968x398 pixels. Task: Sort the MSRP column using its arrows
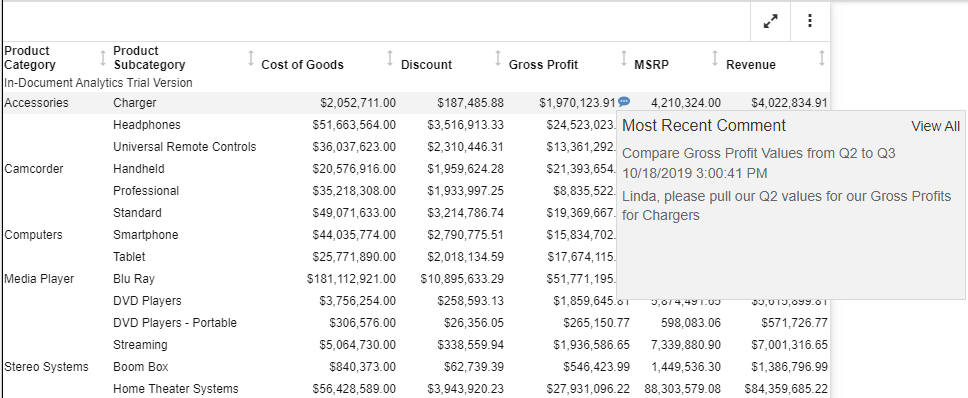715,59
